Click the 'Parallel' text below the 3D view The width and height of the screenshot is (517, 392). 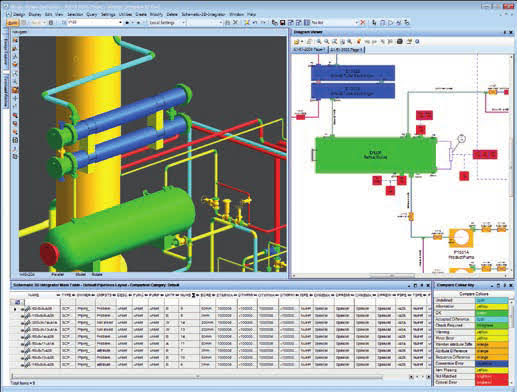(x=58, y=274)
